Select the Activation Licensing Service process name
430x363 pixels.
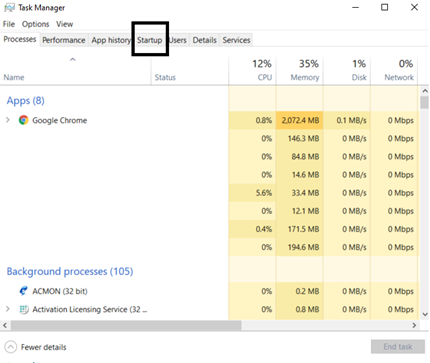click(90, 309)
